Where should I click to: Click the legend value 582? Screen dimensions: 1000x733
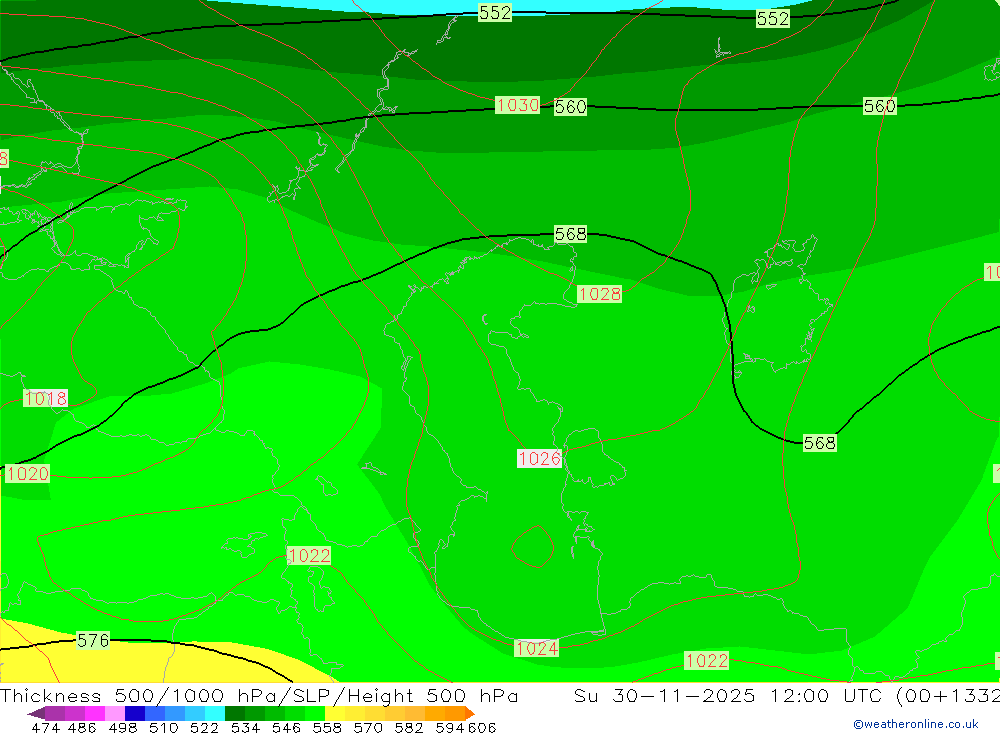click(408, 727)
